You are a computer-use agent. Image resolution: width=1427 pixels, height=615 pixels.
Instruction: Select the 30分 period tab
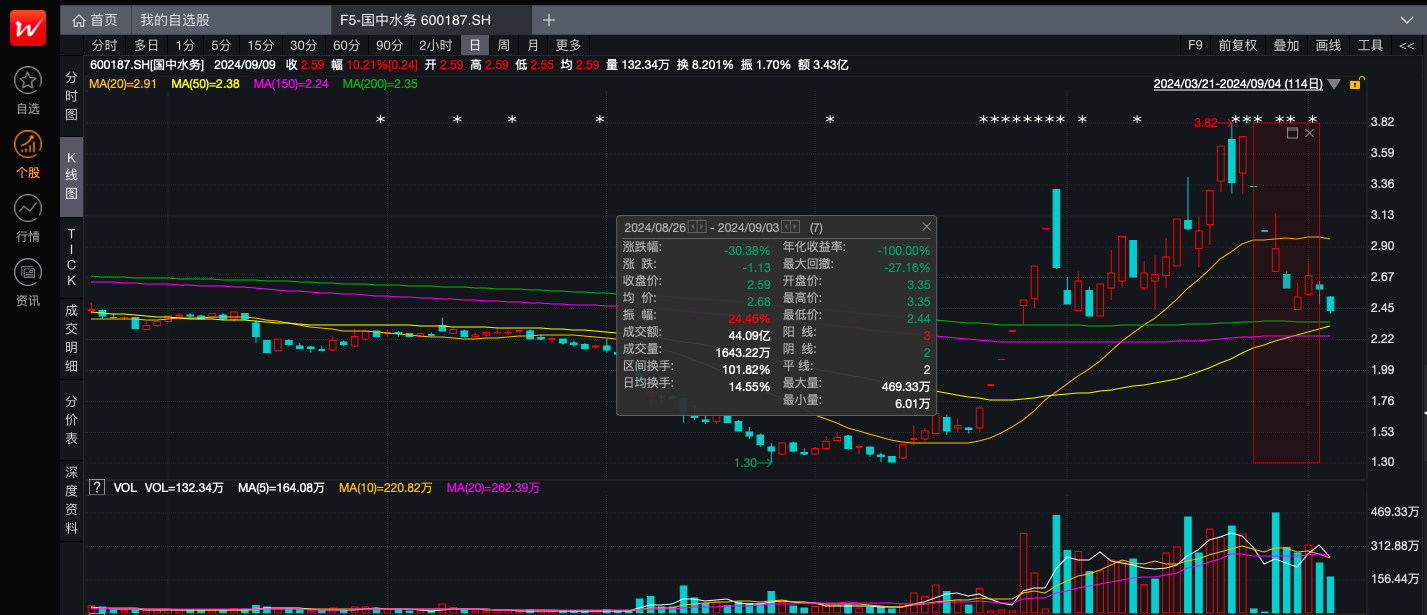click(x=303, y=45)
